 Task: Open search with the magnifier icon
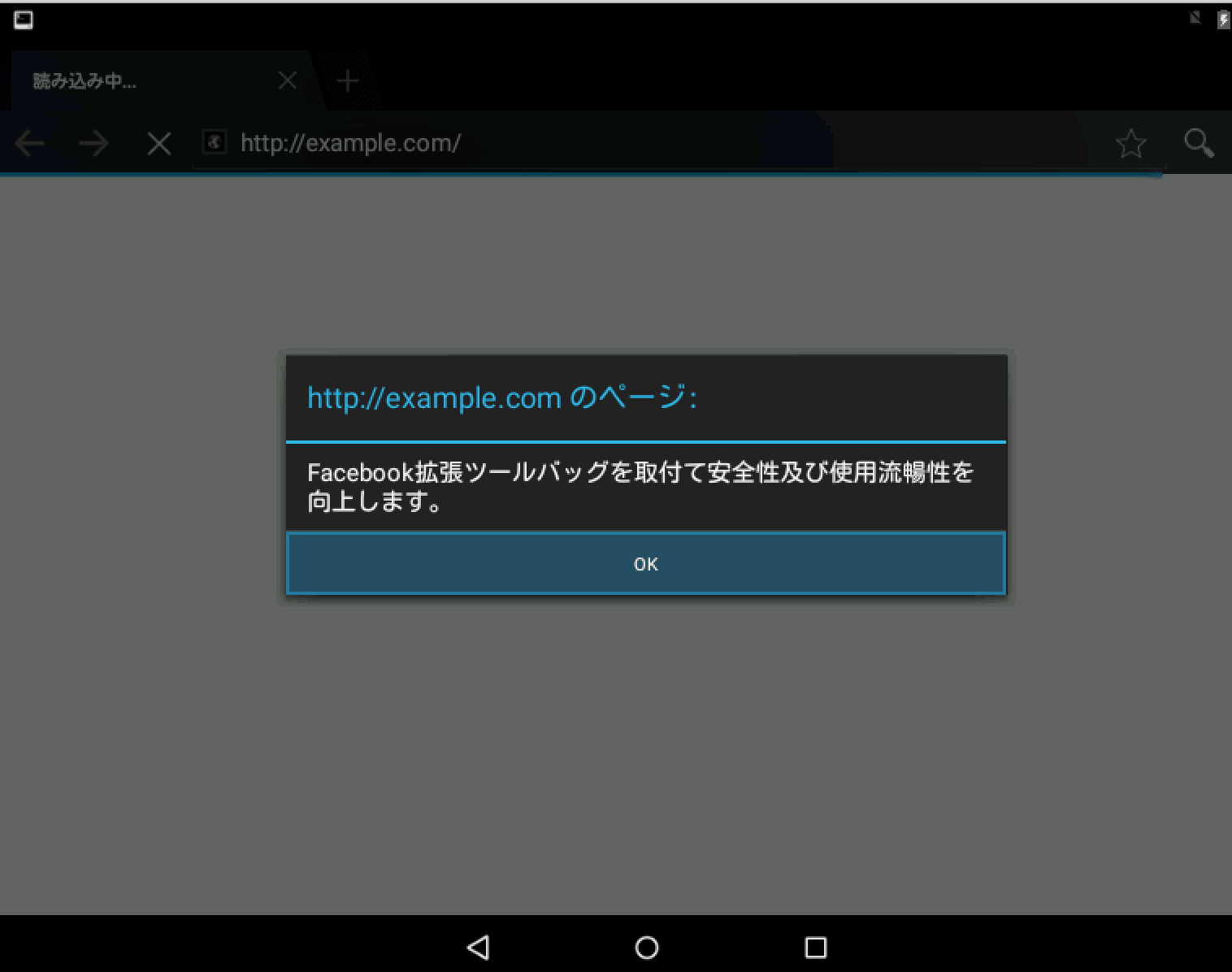click(1199, 143)
